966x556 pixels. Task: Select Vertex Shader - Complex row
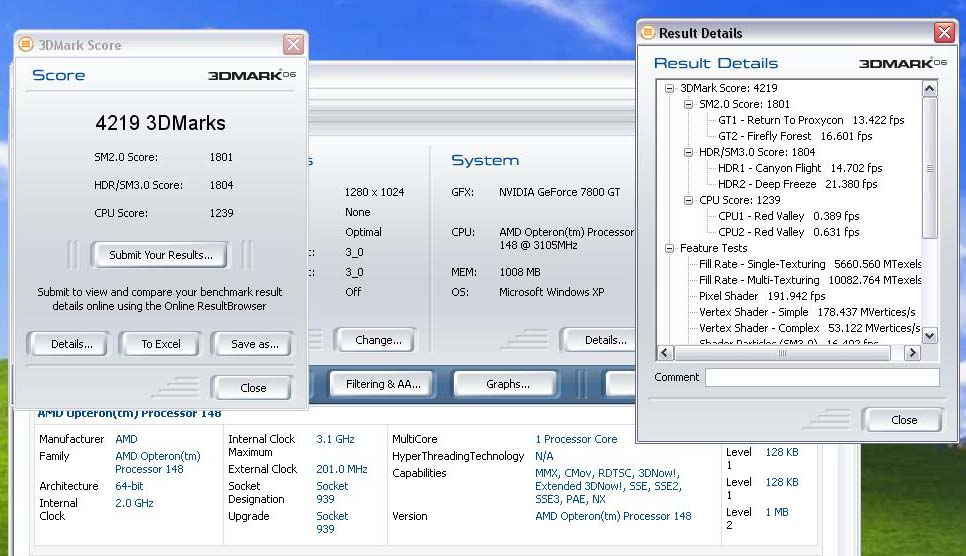pos(810,329)
